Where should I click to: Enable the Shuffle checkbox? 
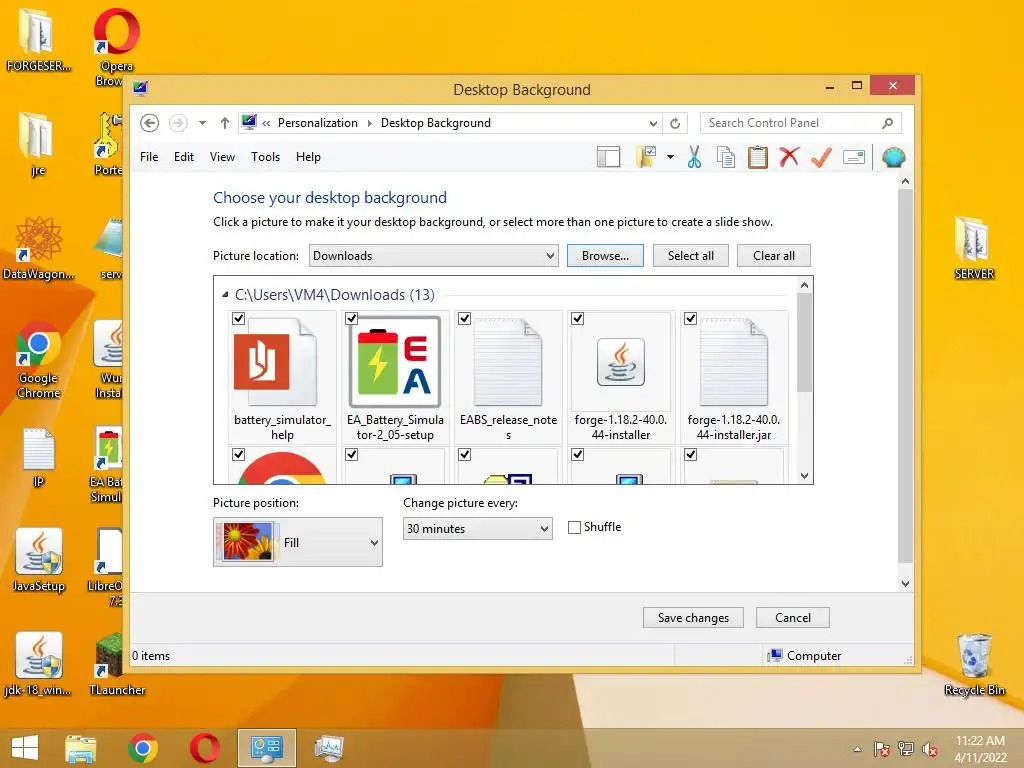pyautogui.click(x=574, y=527)
